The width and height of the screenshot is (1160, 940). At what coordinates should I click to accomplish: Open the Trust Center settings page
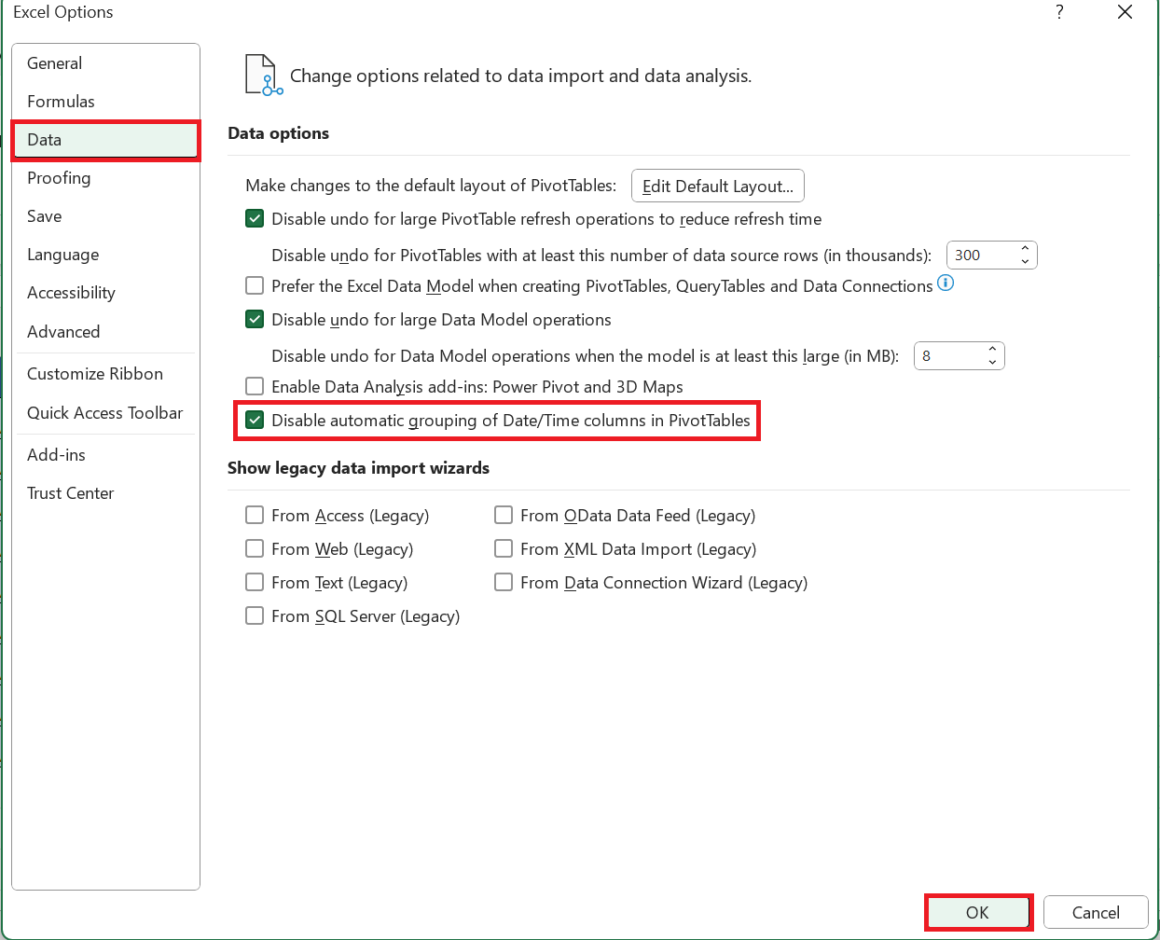click(70, 493)
